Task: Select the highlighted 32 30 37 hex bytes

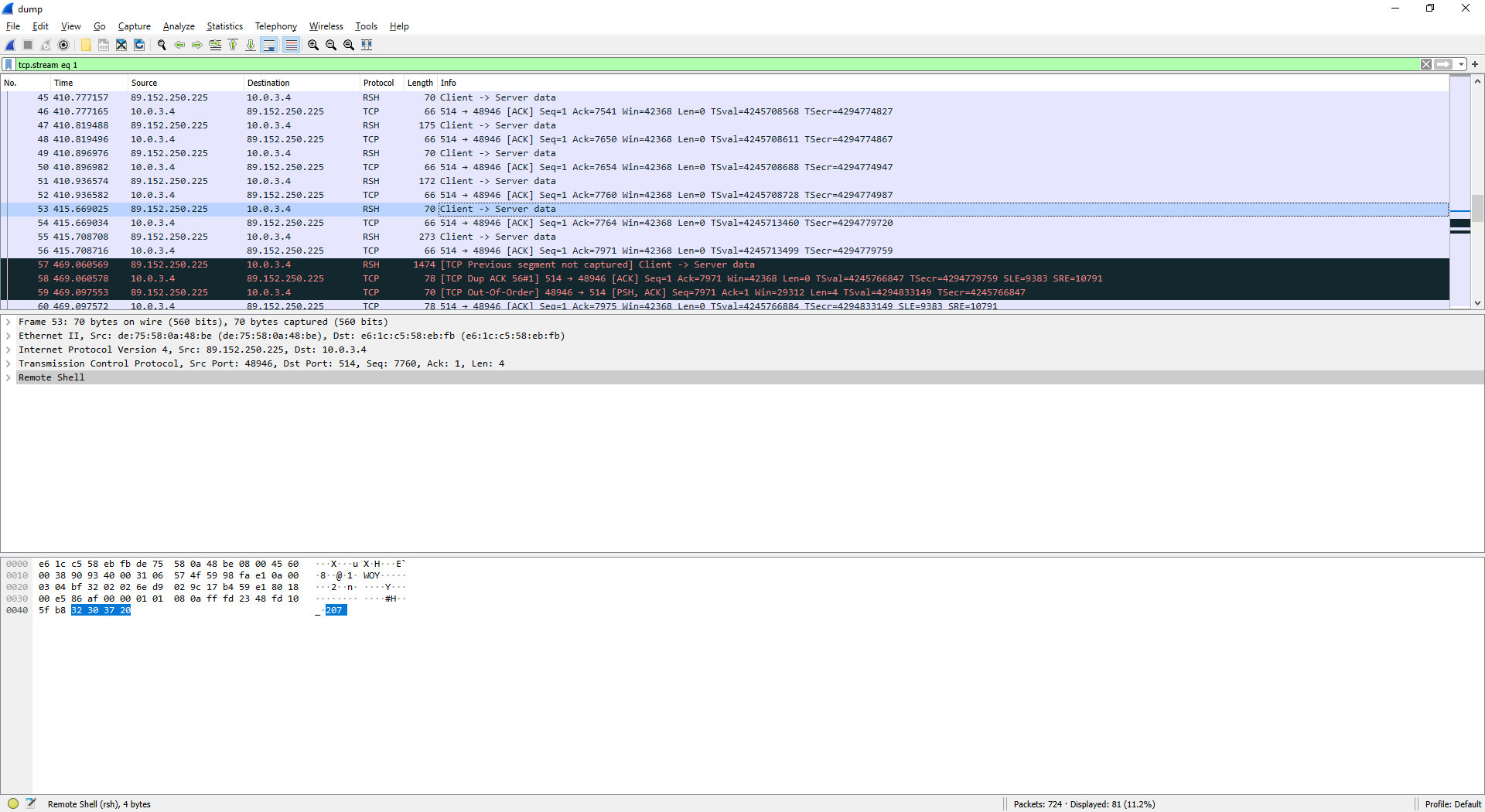Action: 99,610
